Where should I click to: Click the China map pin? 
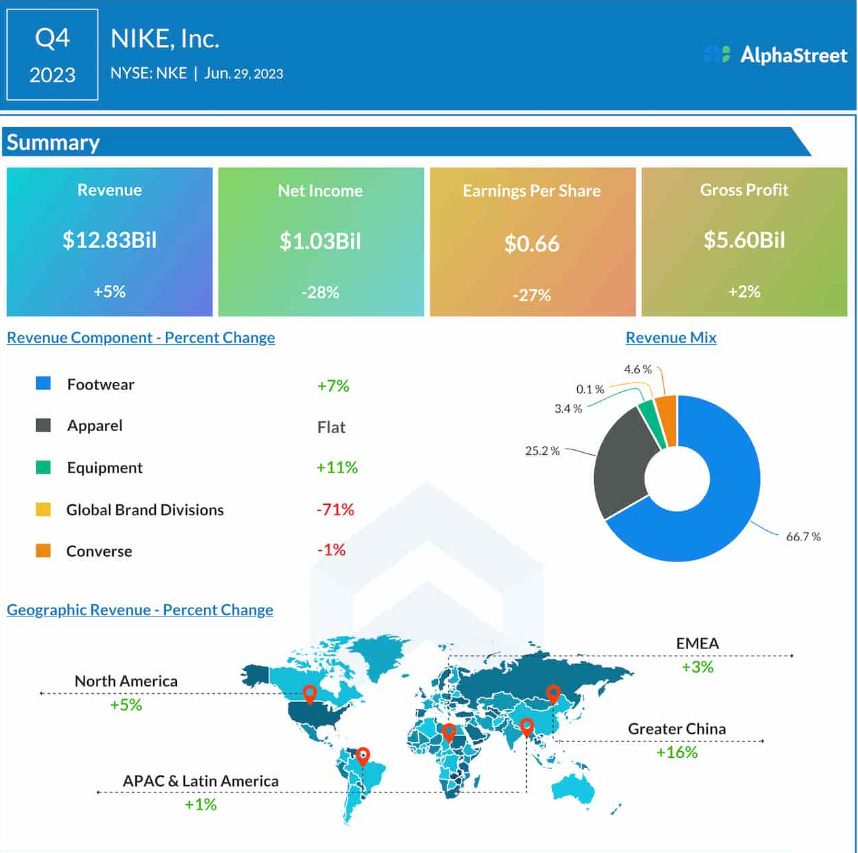tap(553, 694)
